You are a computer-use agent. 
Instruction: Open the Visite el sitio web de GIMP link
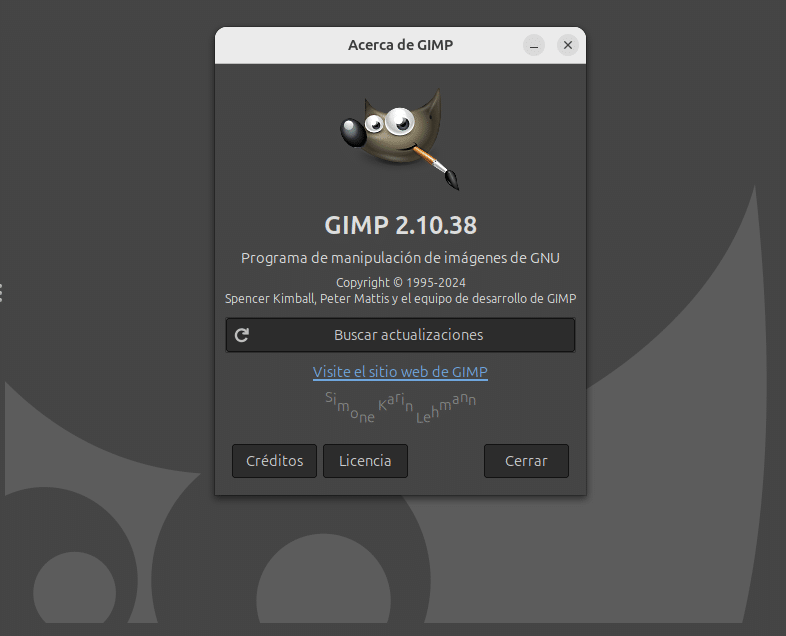click(400, 372)
